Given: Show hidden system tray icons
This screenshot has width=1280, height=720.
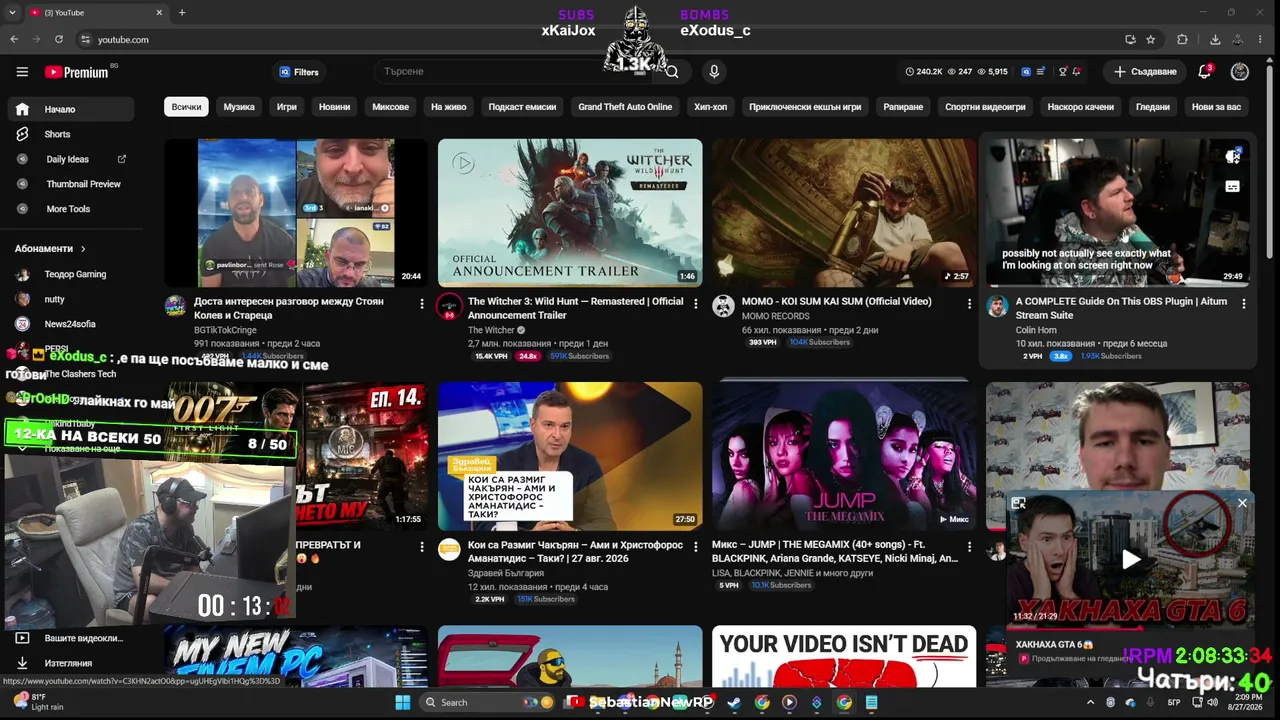Looking at the screenshot, I should (x=1090, y=702).
